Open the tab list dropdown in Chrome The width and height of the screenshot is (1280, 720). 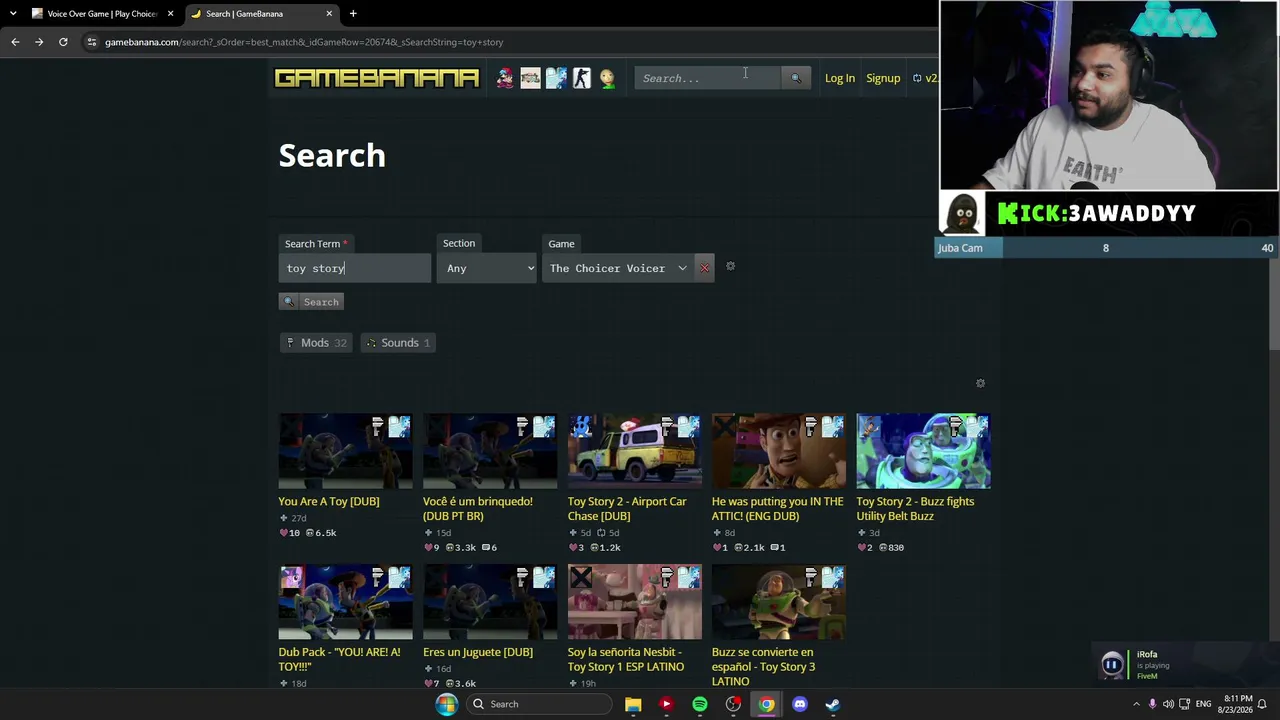(13, 14)
